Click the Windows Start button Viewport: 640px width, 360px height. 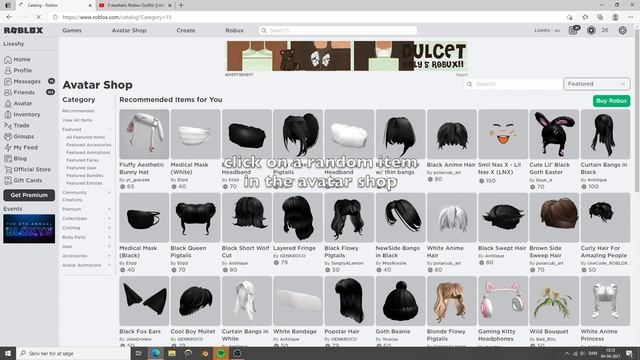[x=8, y=353]
